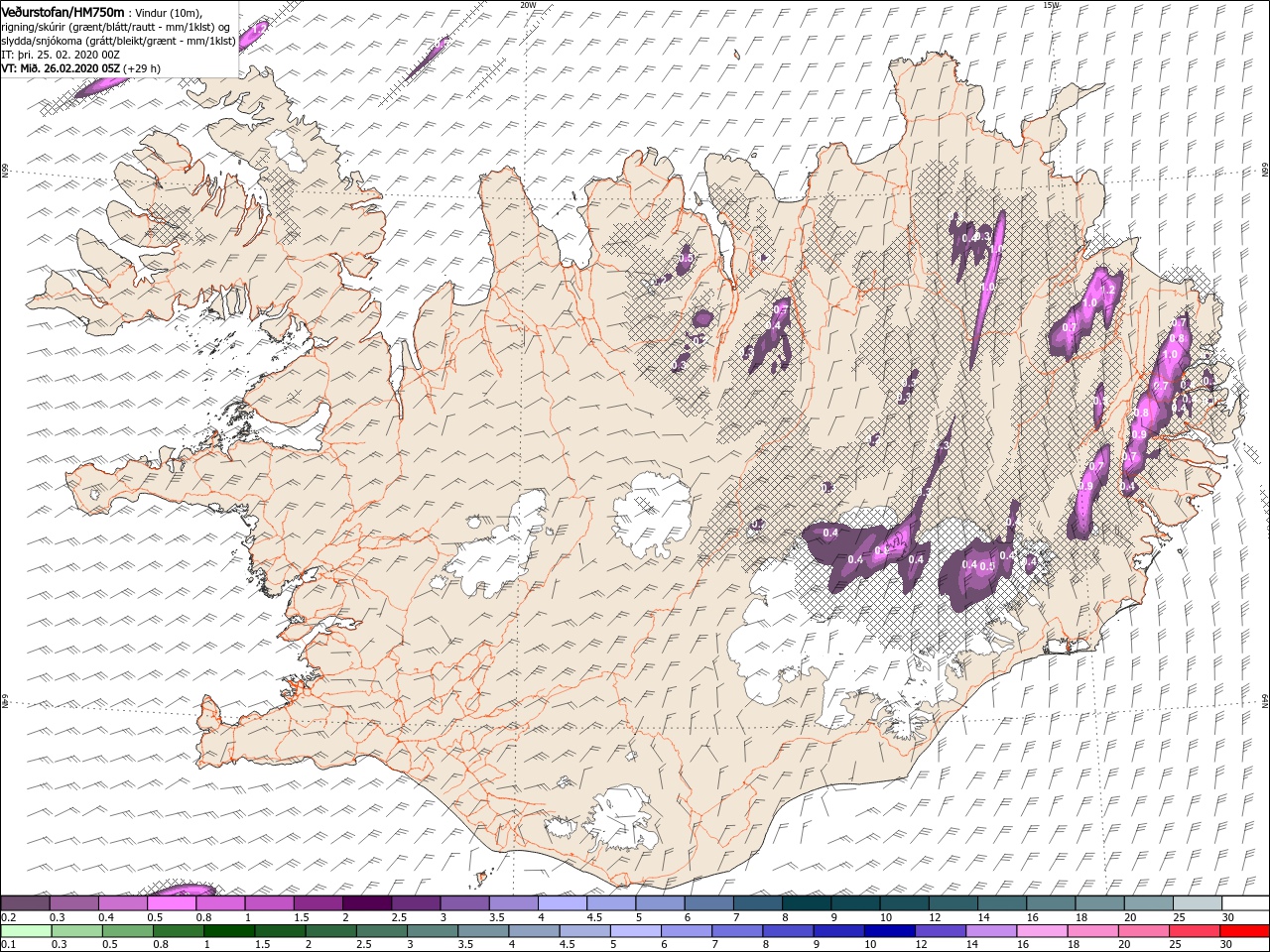Click the '4.5' number under lower legend row

(x=568, y=945)
